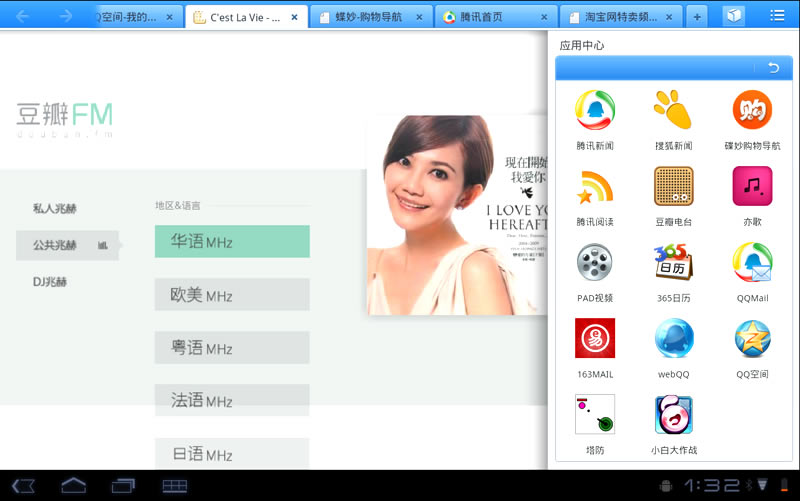Go forward with browser forward arrow
The height and width of the screenshot is (501, 800).
point(65,16)
